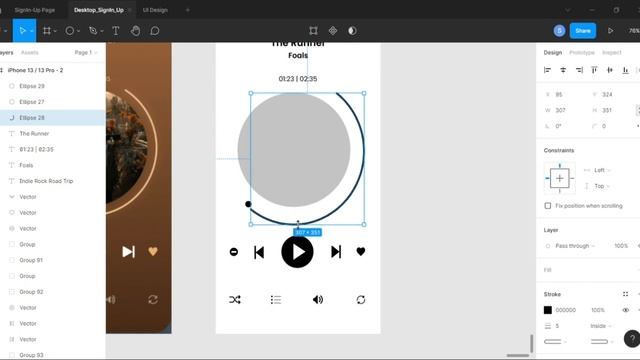This screenshot has height=360, width=640.
Task: Open the Pen tool dropdown arrow
Action: 102,31
